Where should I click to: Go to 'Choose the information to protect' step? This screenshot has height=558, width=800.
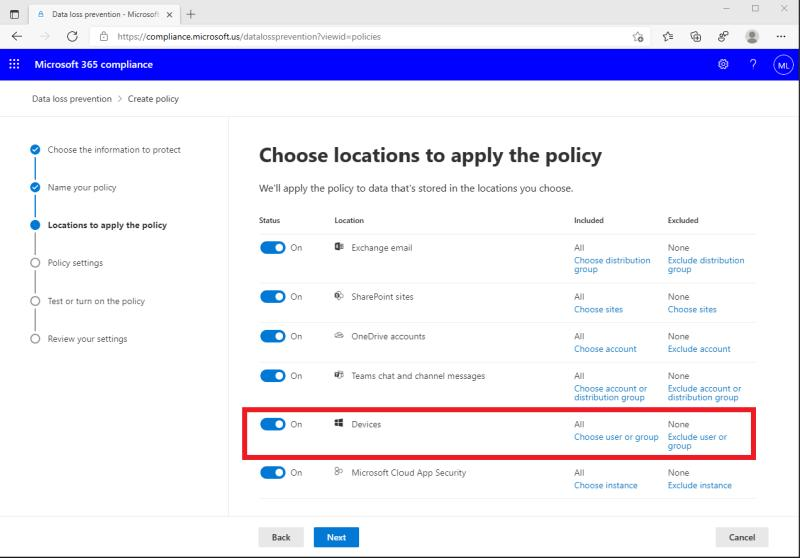tap(114, 150)
